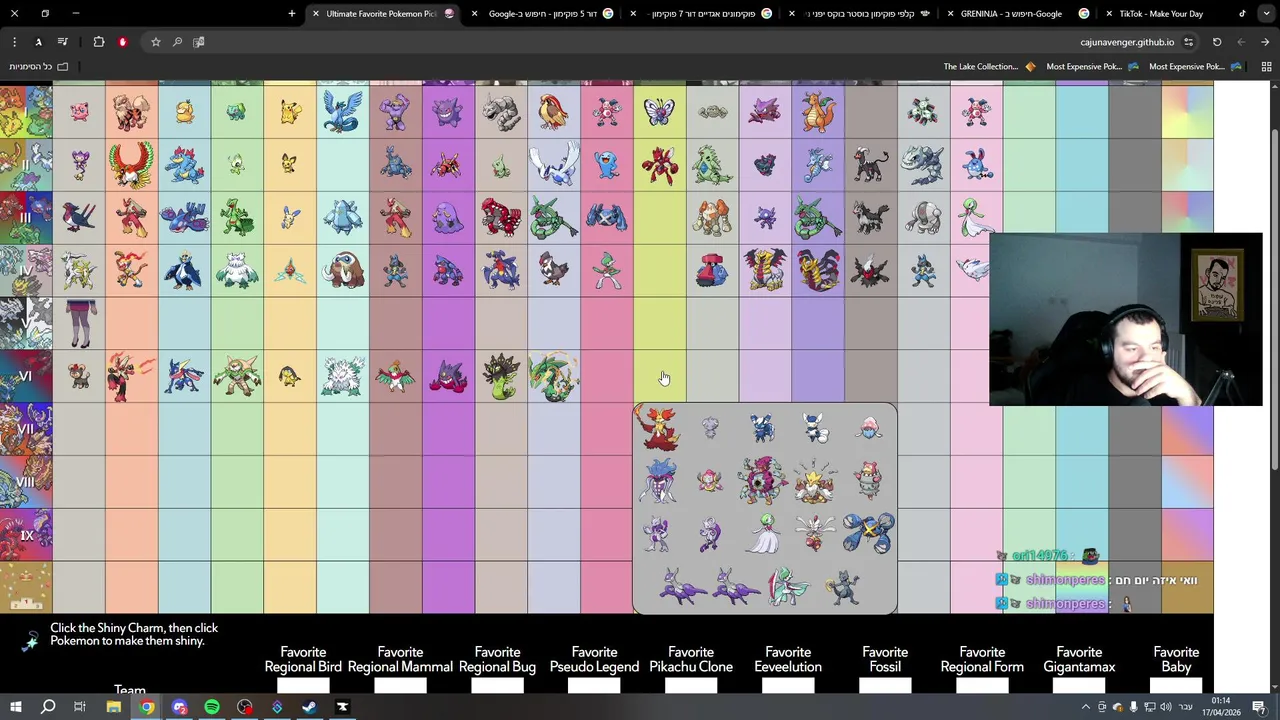Select Darkrai in the generation IV row
The width and height of the screenshot is (1280, 720).
pyautogui.click(x=871, y=271)
